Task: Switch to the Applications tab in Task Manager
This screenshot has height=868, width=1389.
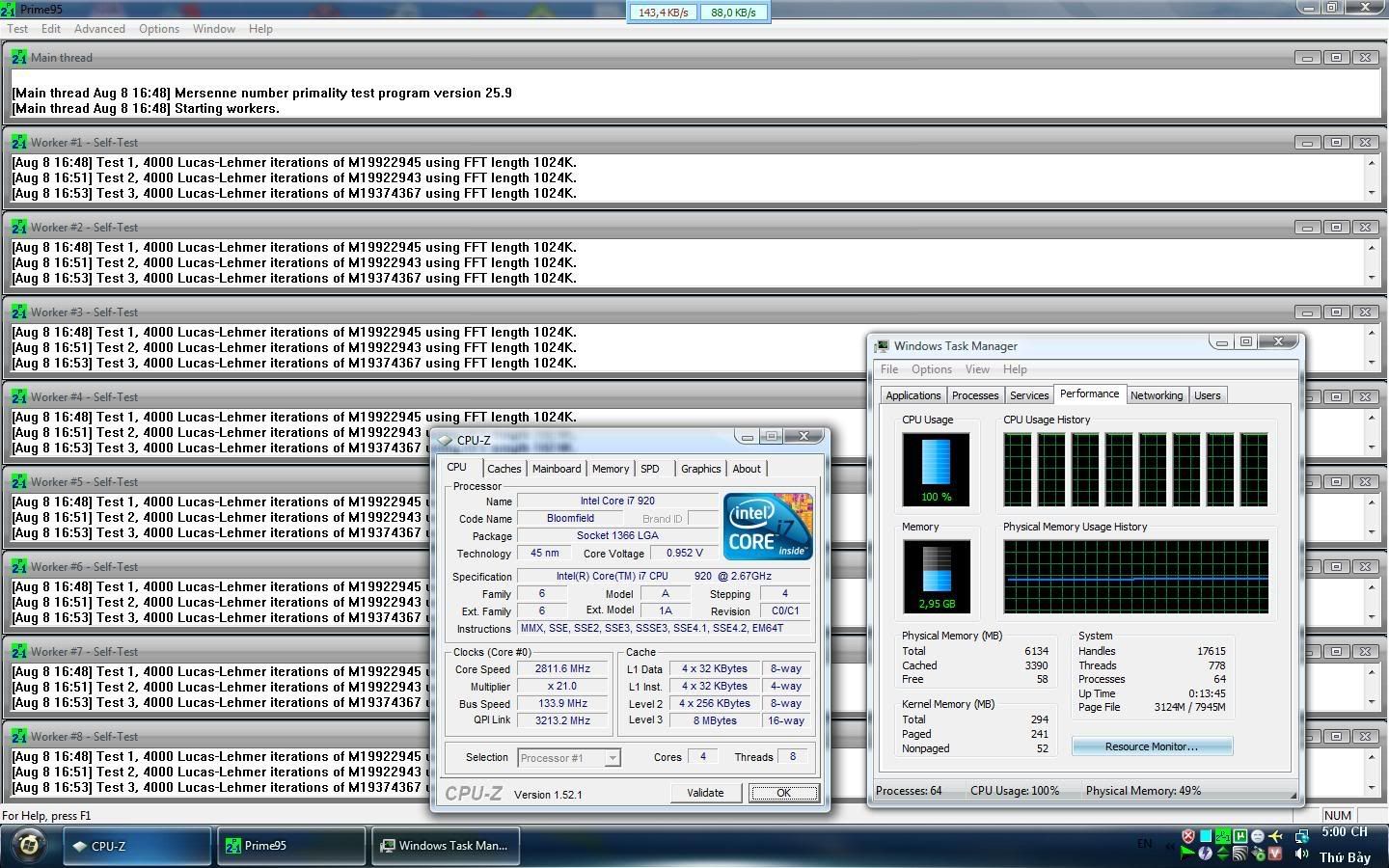Action: coord(912,395)
